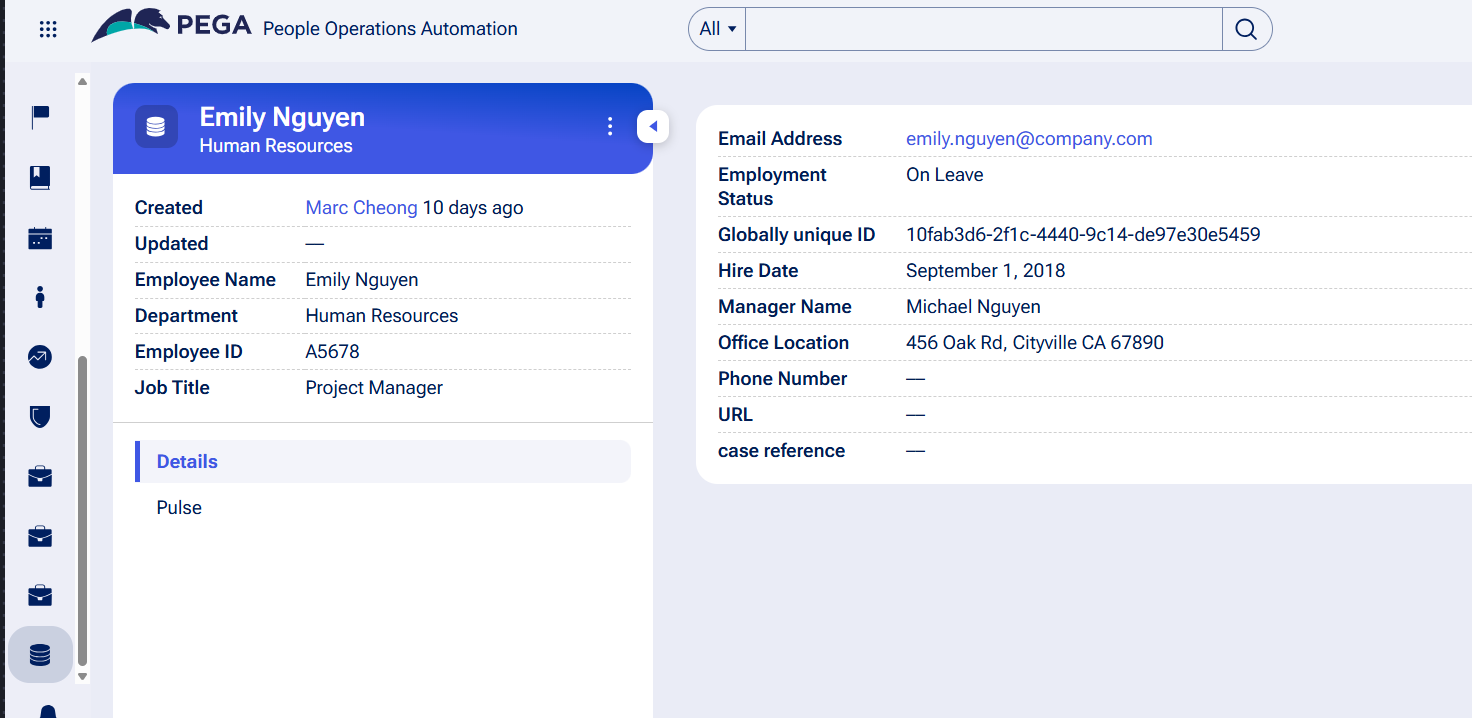Open the All search scope dropdown
The height and width of the screenshot is (718, 1472).
click(716, 29)
